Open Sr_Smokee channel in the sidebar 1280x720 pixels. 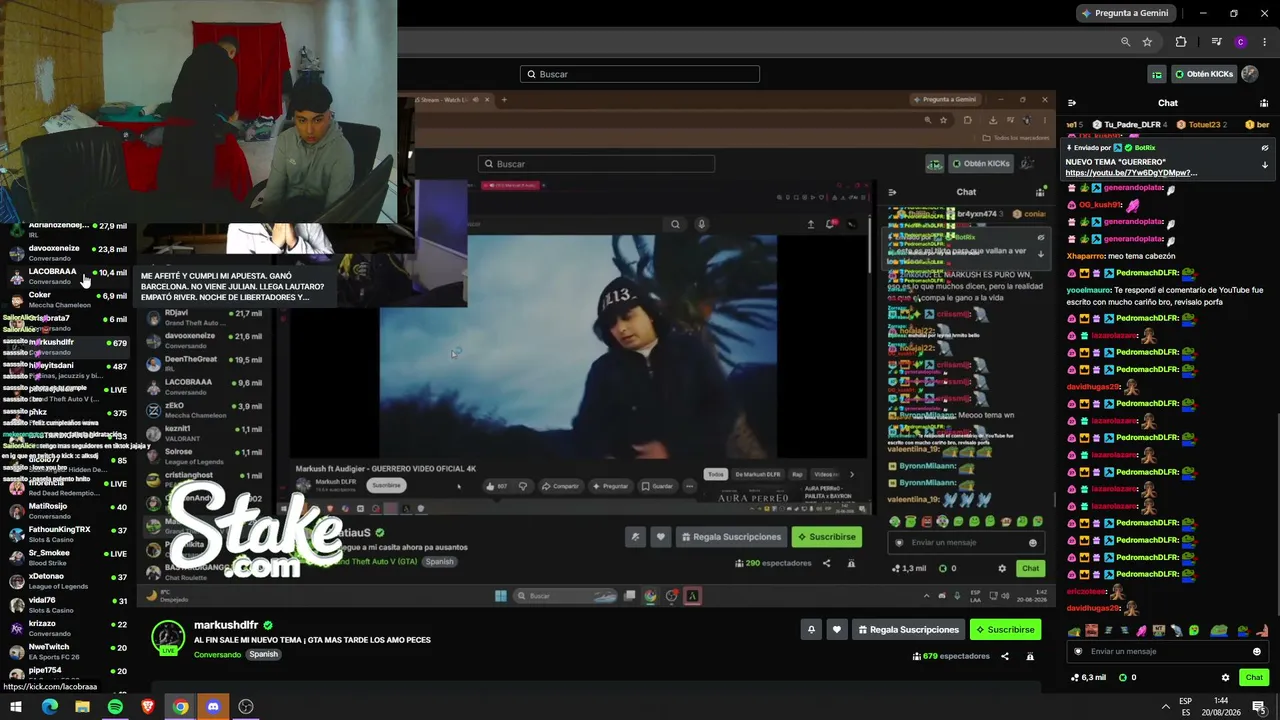click(x=68, y=557)
